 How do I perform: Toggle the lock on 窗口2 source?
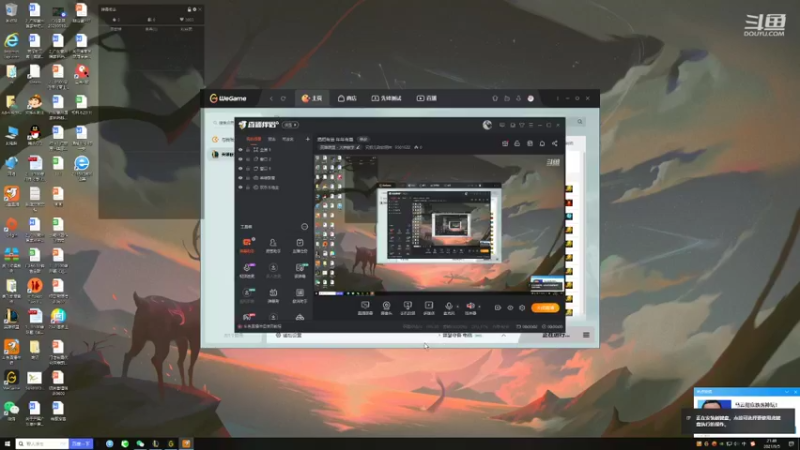(248, 159)
